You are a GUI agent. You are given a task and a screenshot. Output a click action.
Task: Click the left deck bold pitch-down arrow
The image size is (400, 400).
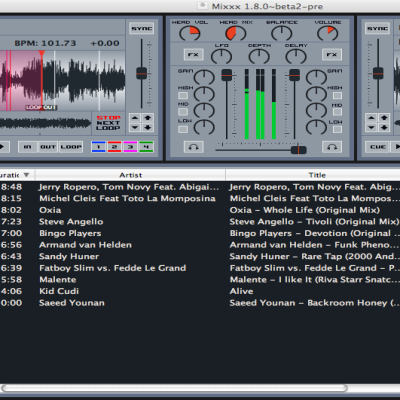coord(148,127)
